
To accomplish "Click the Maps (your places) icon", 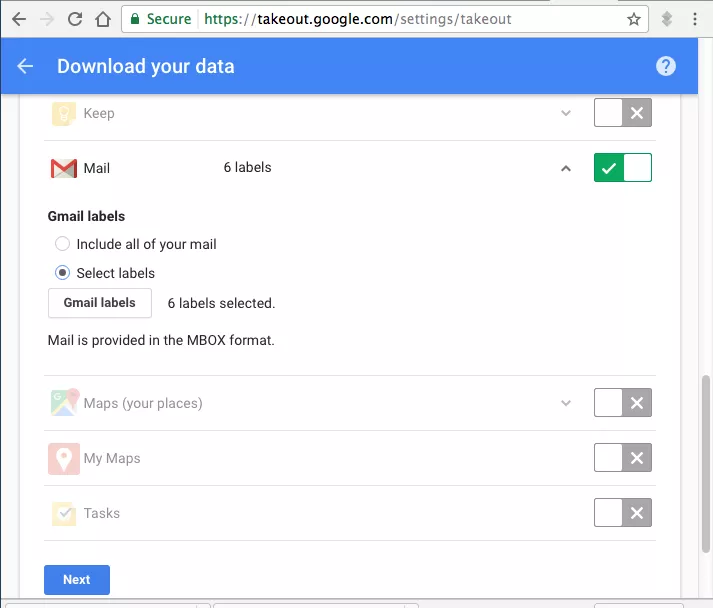I will coord(64,402).
